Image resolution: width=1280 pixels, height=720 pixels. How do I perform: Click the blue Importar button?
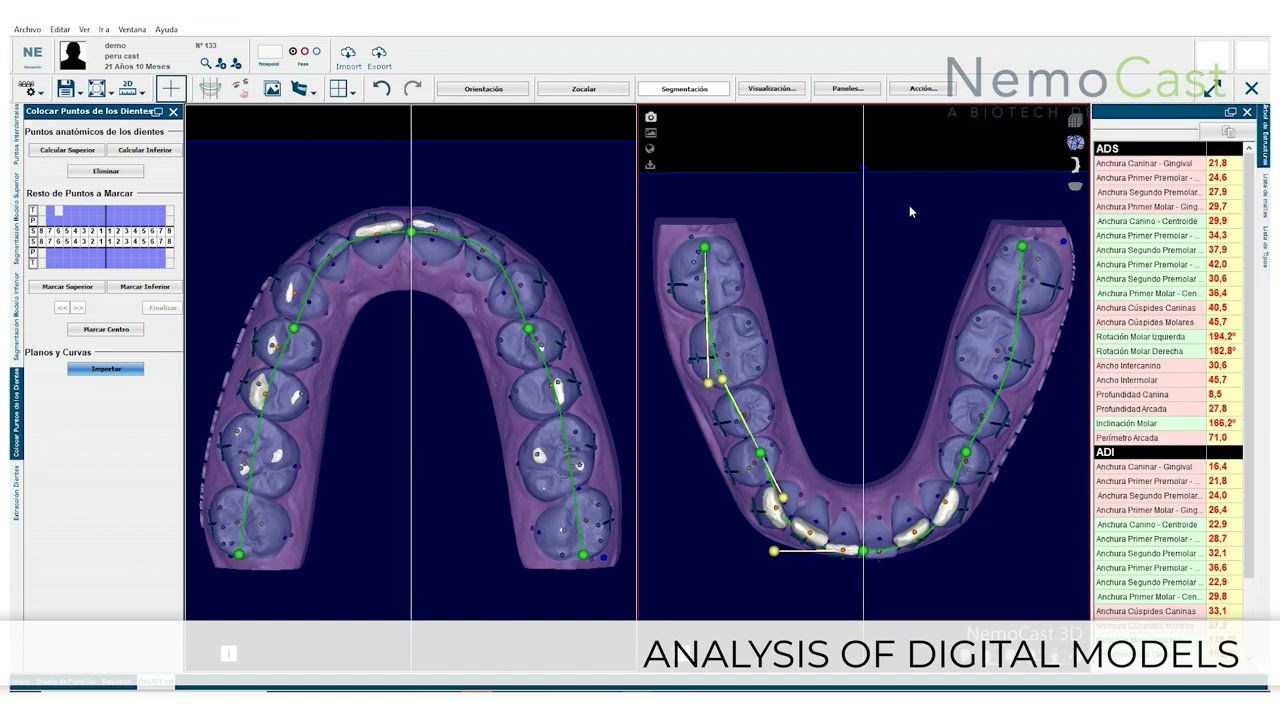coord(106,369)
